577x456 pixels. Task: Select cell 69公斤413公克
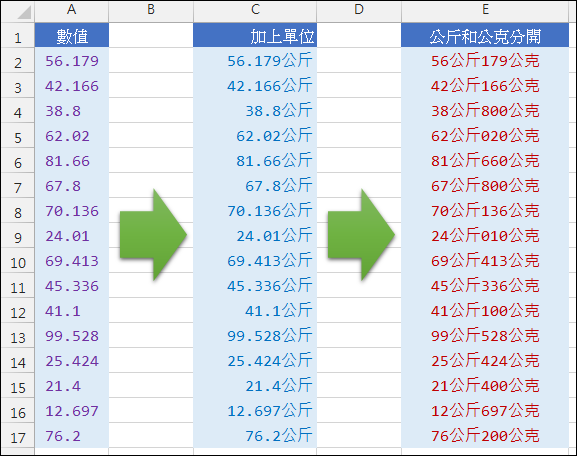click(x=485, y=261)
